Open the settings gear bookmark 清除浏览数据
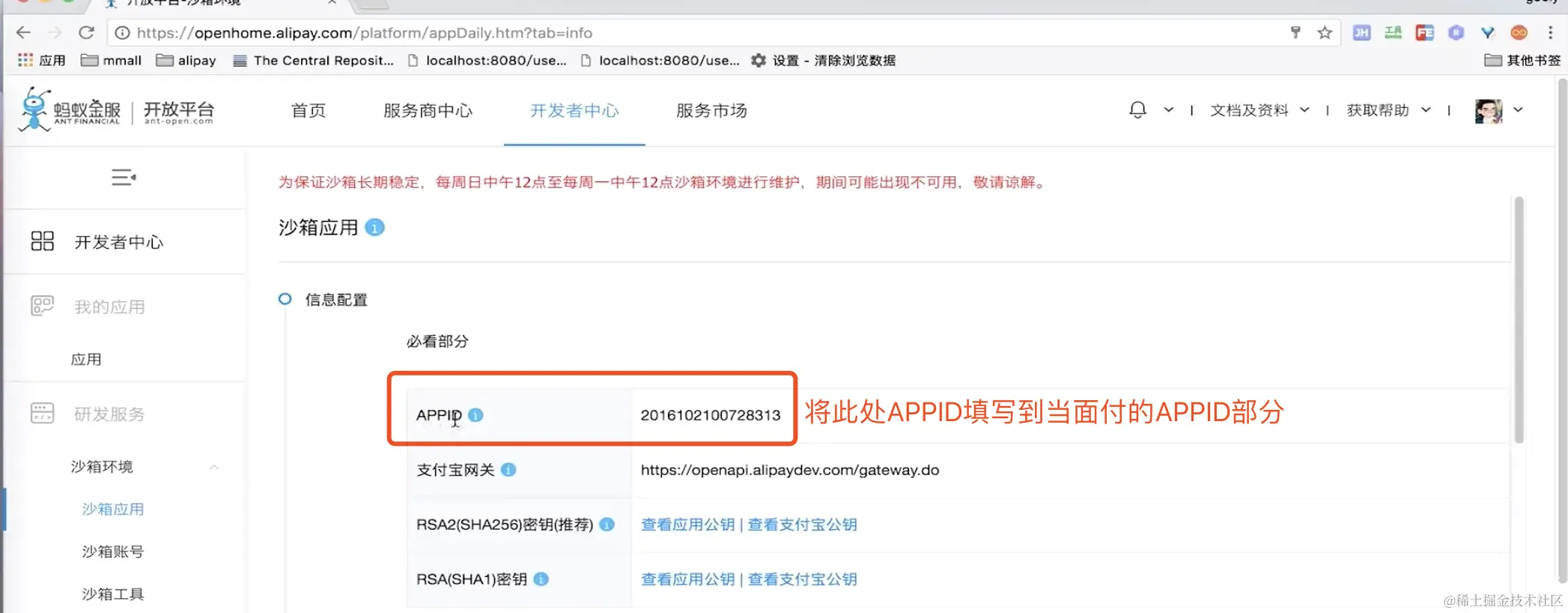 pos(824,60)
